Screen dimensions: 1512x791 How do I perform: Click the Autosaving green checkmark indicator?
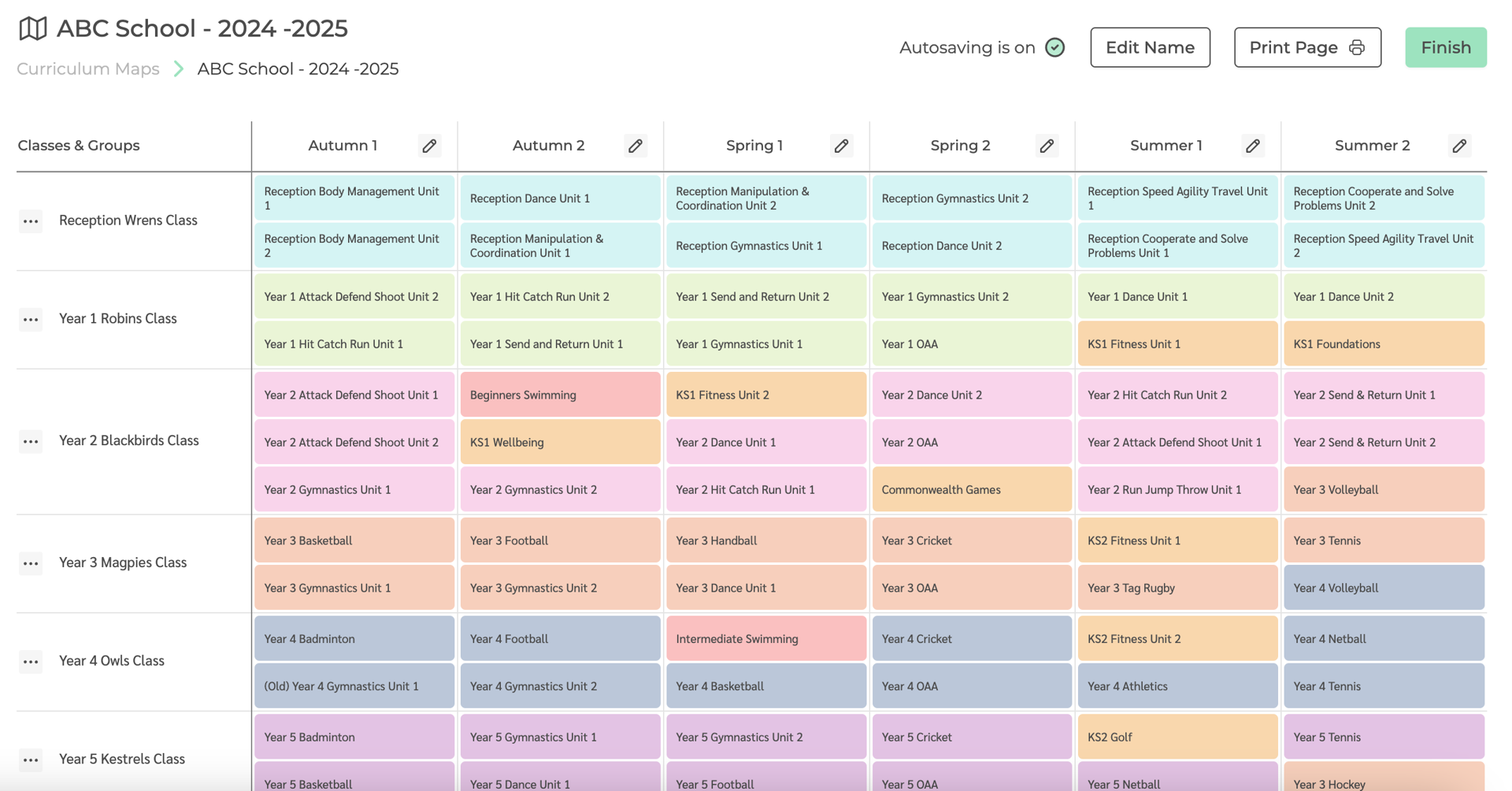click(x=1054, y=47)
